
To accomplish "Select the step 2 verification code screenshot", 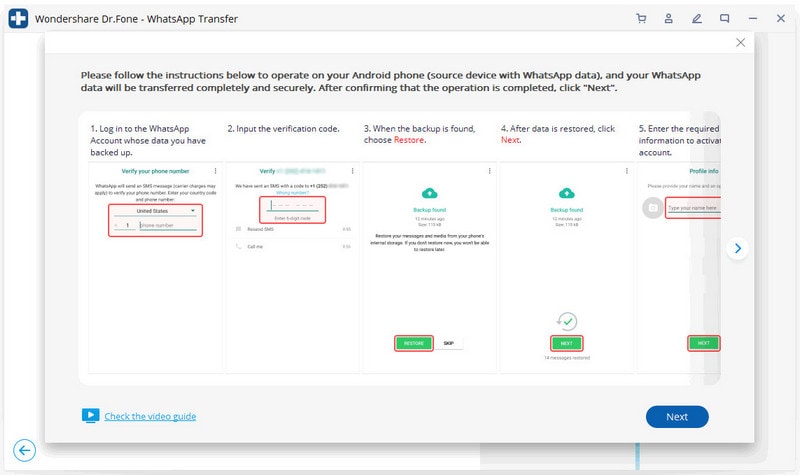I will tap(292, 268).
